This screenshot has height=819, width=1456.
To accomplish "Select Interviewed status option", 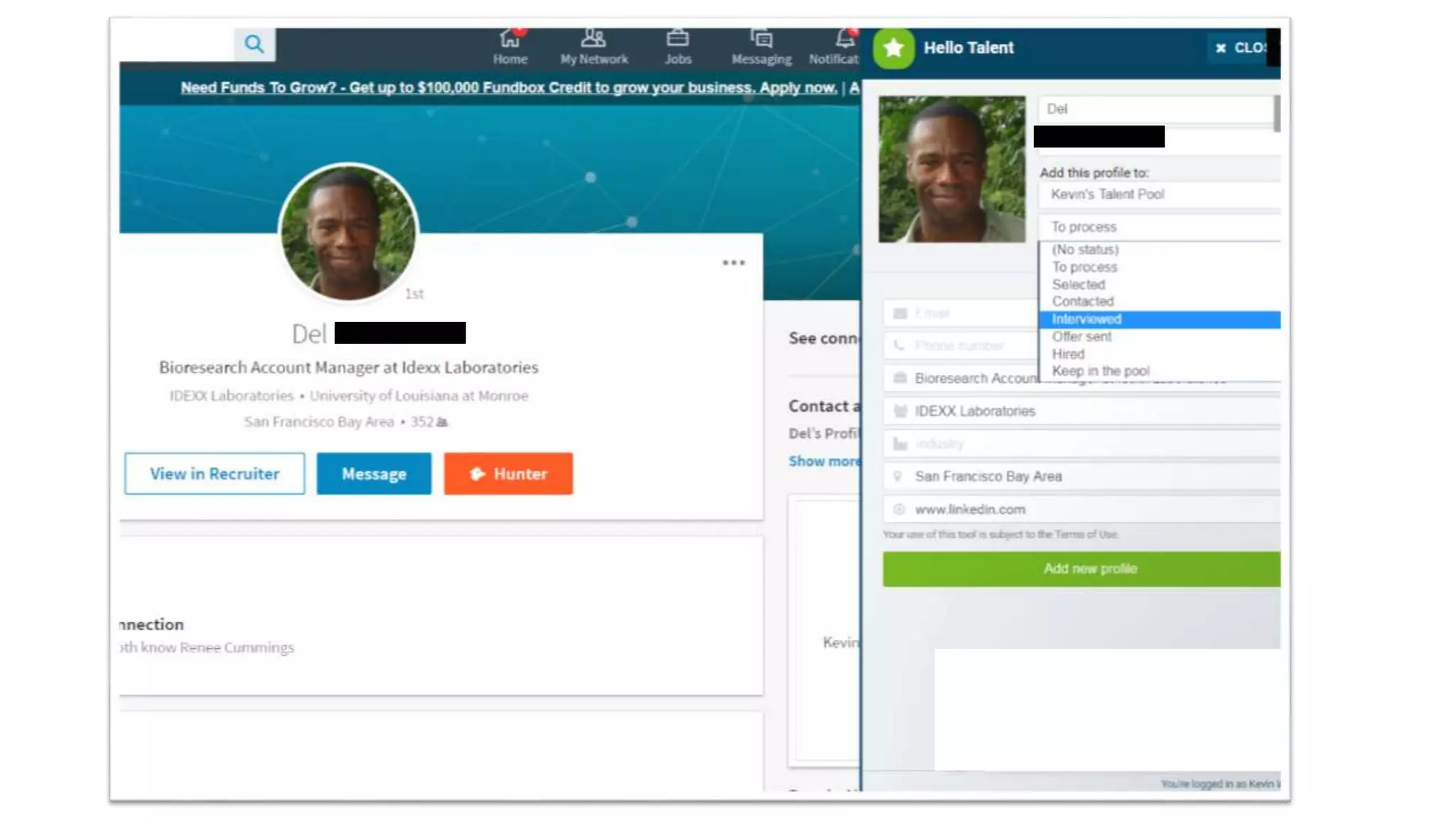I will pyautogui.click(x=1159, y=319).
